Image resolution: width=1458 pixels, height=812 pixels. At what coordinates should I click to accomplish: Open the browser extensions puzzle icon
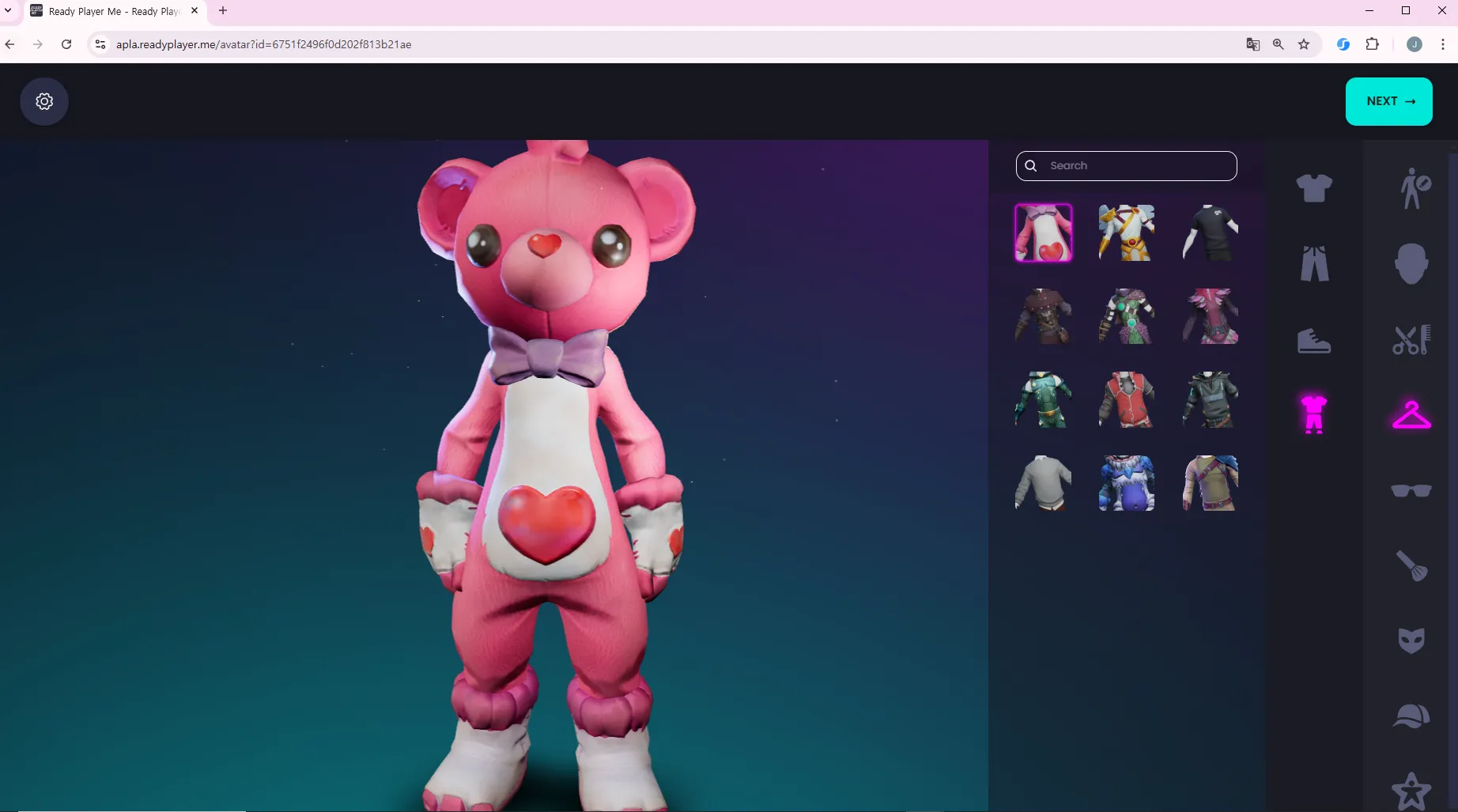[1373, 44]
